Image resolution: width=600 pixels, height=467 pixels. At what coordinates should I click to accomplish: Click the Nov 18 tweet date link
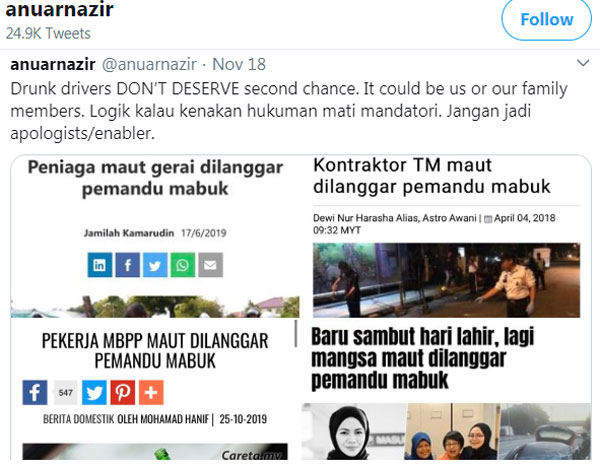point(239,64)
